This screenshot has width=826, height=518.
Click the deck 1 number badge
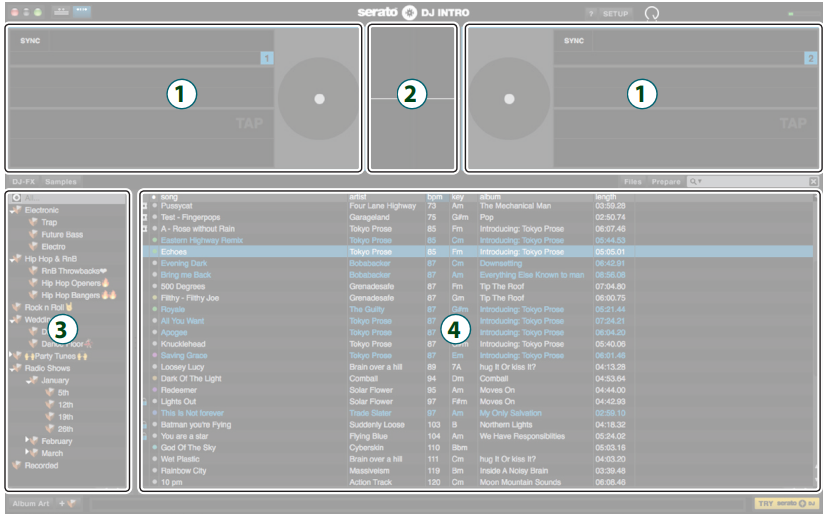(x=267, y=58)
